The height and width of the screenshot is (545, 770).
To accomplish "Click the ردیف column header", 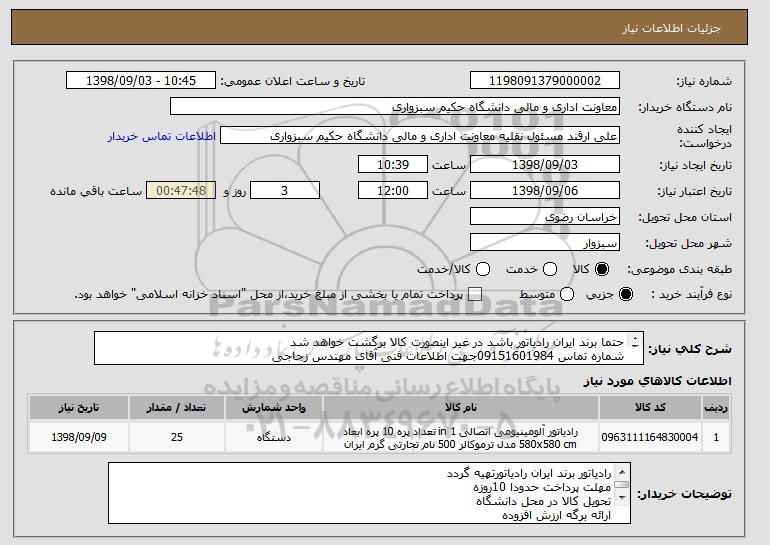I will click(716, 408).
